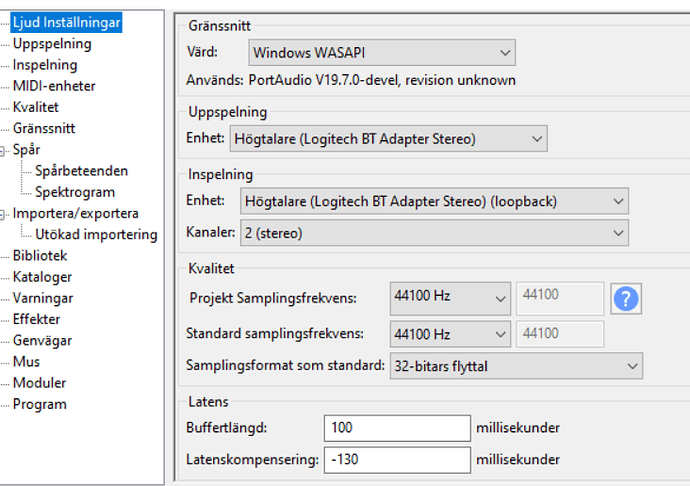Select Uppspelning in the settings tree

[x=52, y=44]
